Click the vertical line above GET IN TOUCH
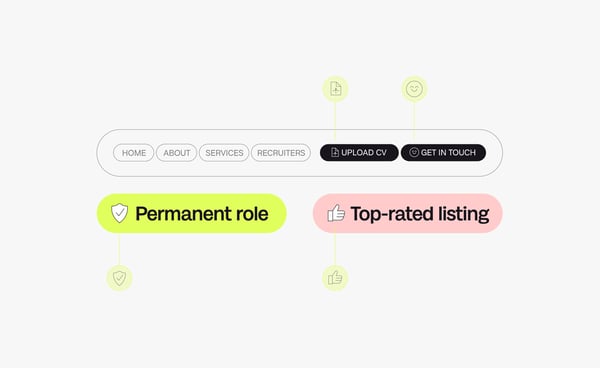 [x=414, y=120]
